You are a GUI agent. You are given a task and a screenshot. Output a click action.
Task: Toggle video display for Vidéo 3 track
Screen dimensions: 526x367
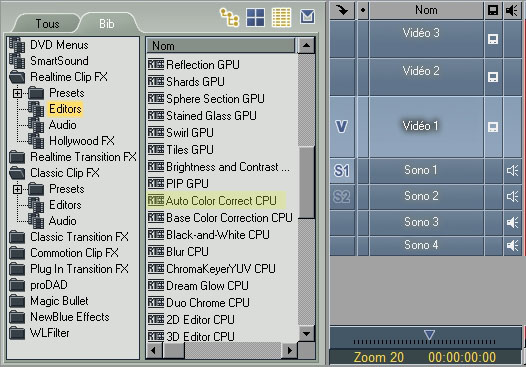coord(493,39)
